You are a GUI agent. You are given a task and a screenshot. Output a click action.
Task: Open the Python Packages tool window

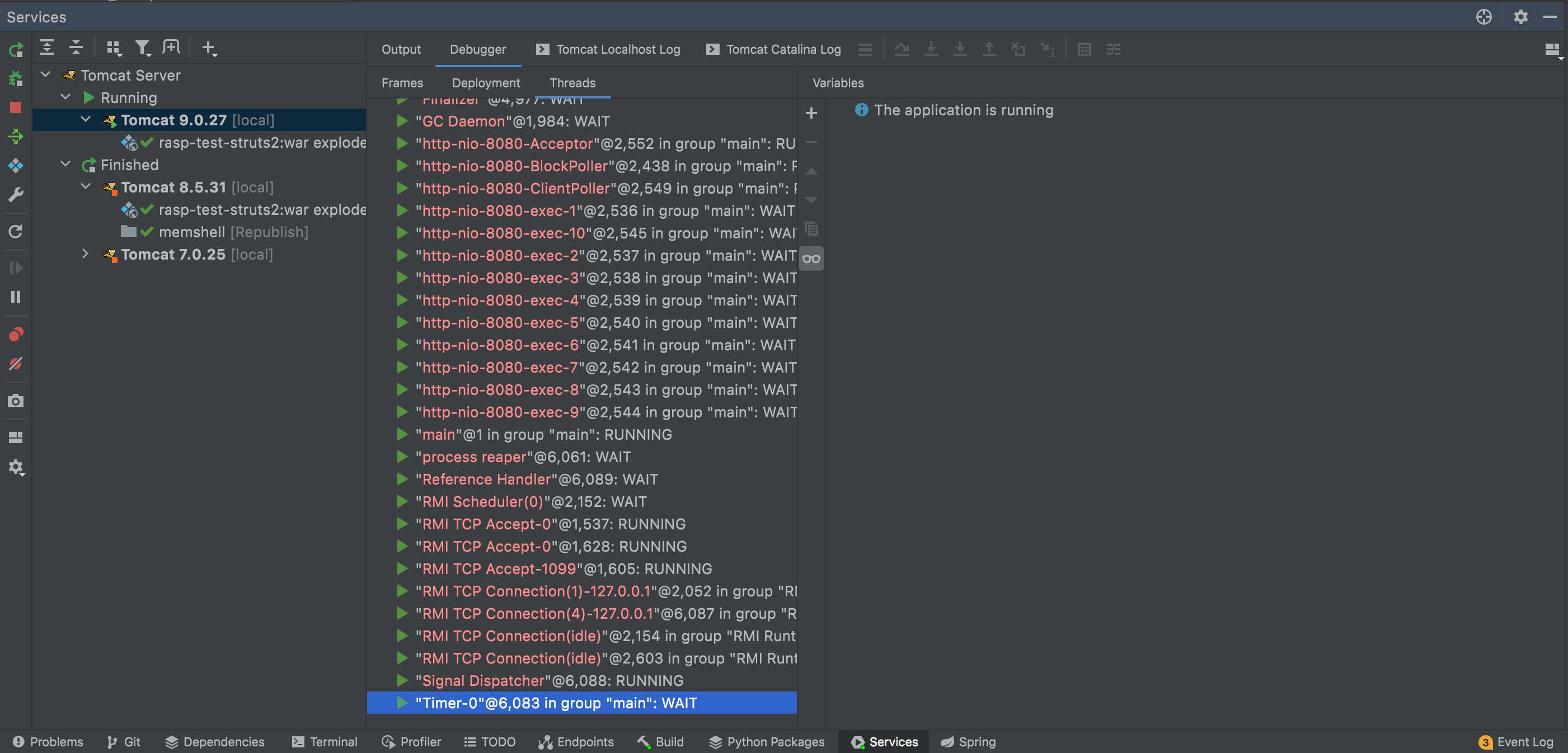pos(767,741)
